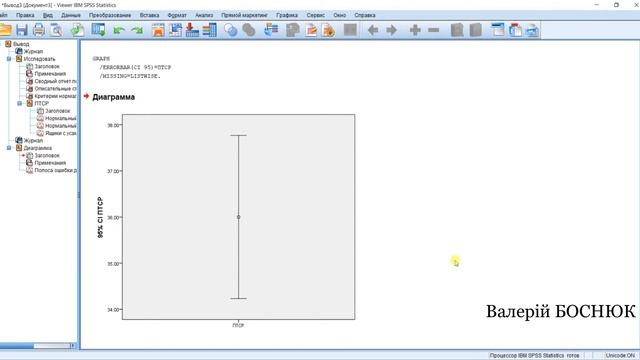Open the Правка menu
Image resolution: width=640 pixels, height=360 pixels.
(25, 15)
